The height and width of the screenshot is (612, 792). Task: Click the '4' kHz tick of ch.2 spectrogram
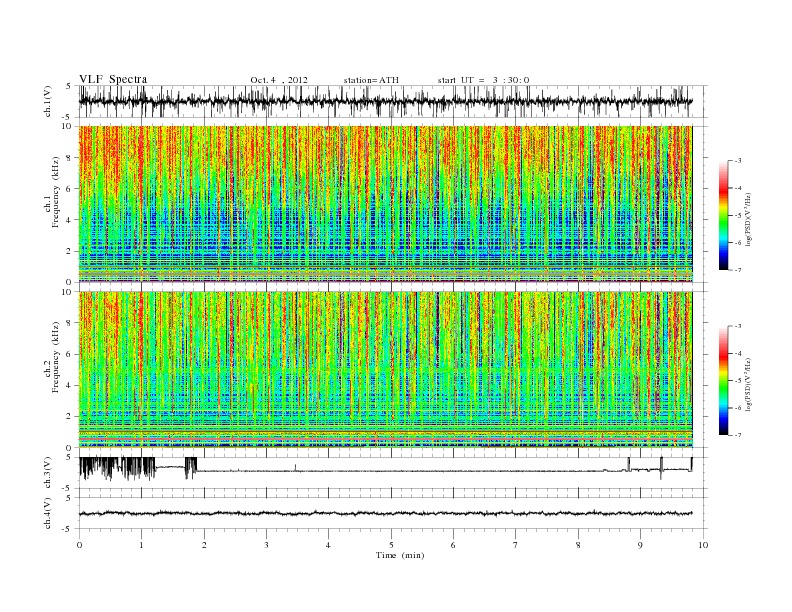(x=70, y=386)
